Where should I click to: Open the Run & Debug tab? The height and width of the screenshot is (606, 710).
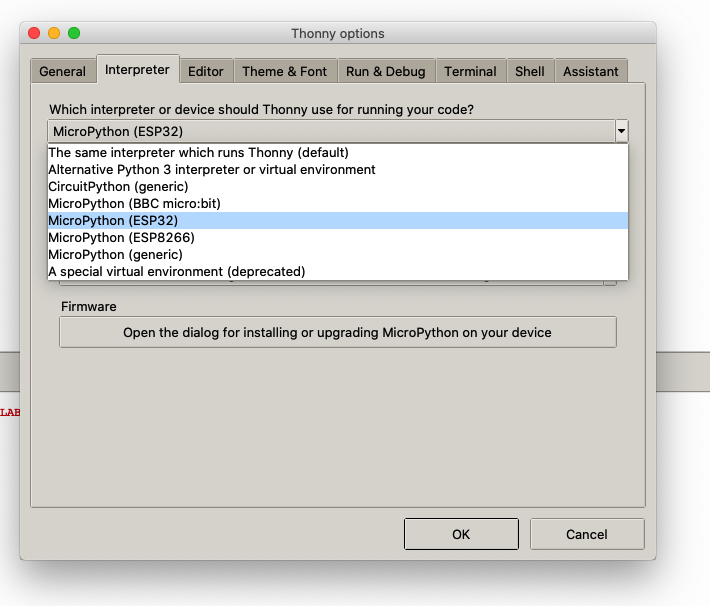[386, 71]
